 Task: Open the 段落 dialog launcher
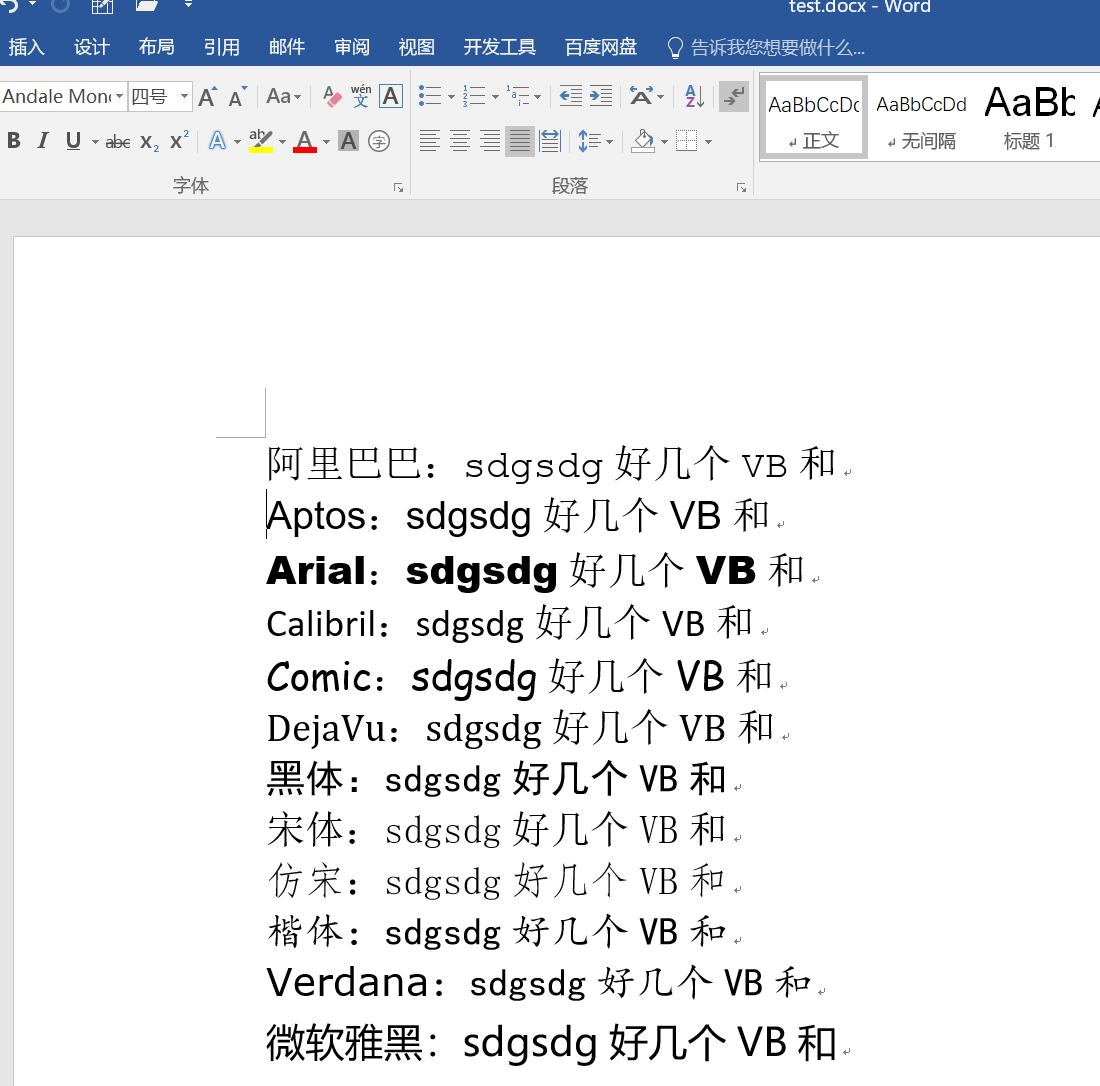(741, 187)
